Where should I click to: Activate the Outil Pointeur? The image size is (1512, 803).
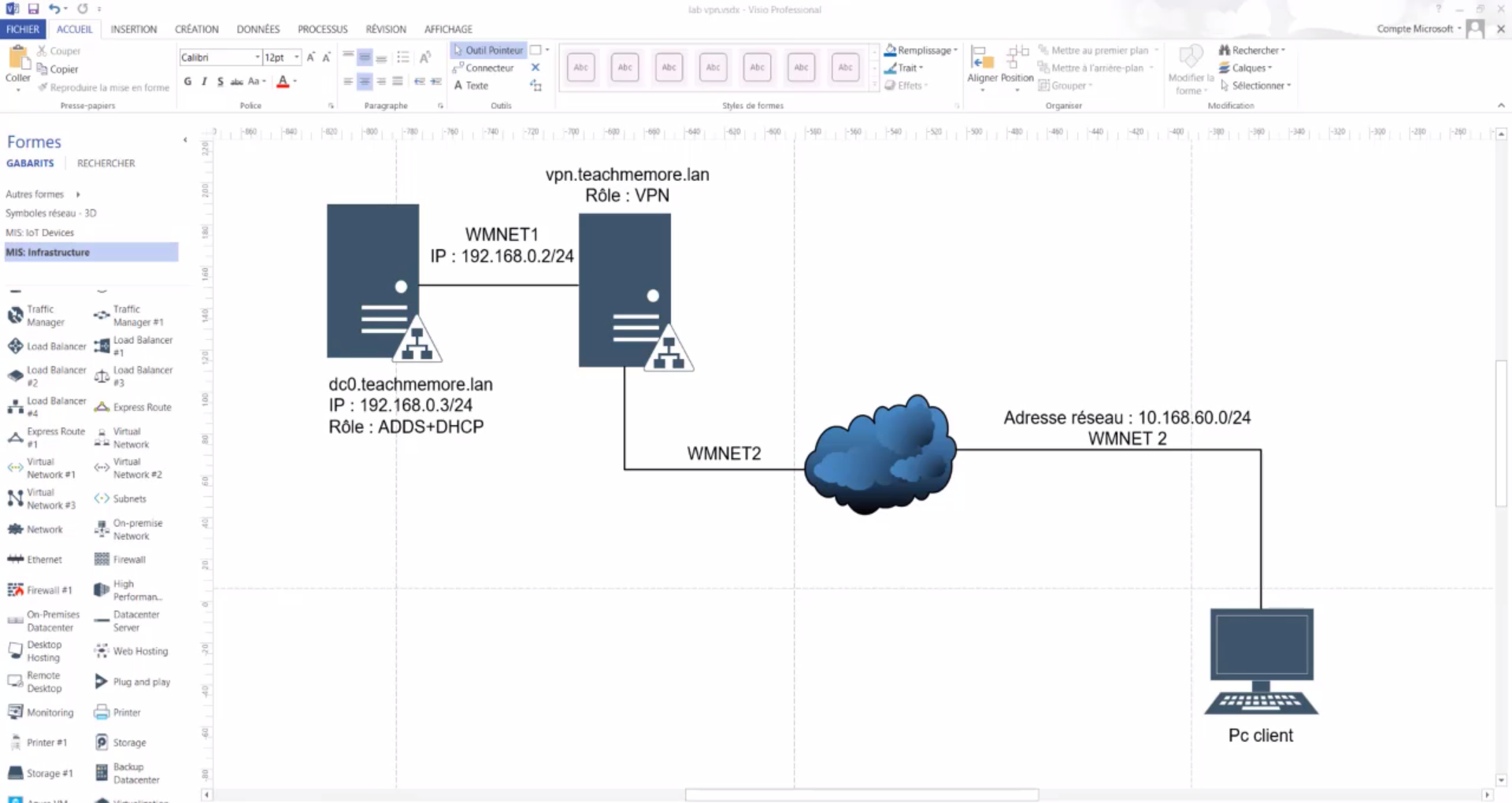[x=487, y=50]
